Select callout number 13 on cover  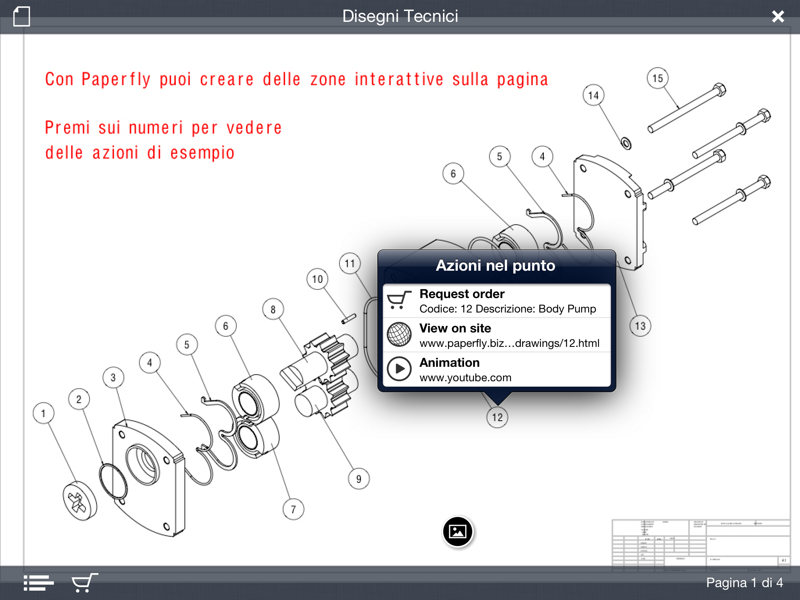(640, 326)
